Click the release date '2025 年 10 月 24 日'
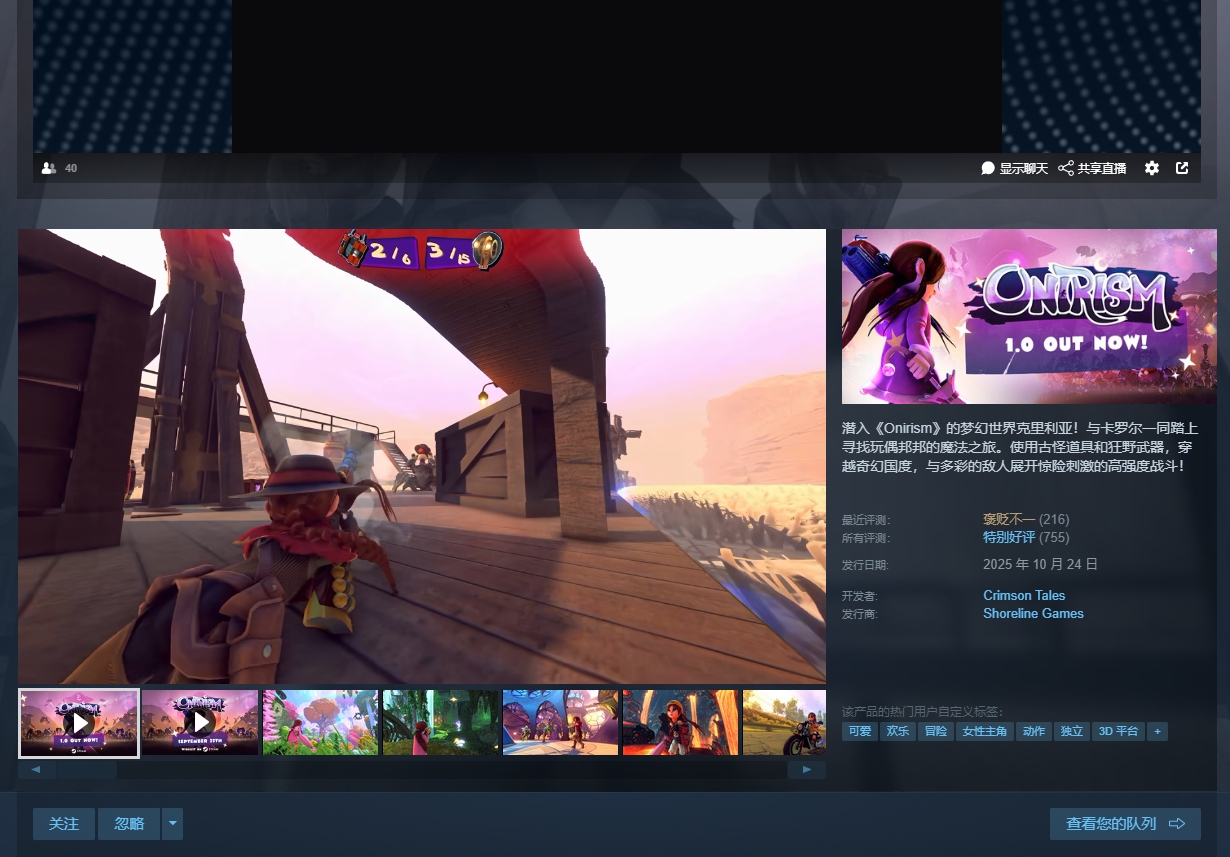Viewport: 1230px width, 857px height. [x=1040, y=564]
